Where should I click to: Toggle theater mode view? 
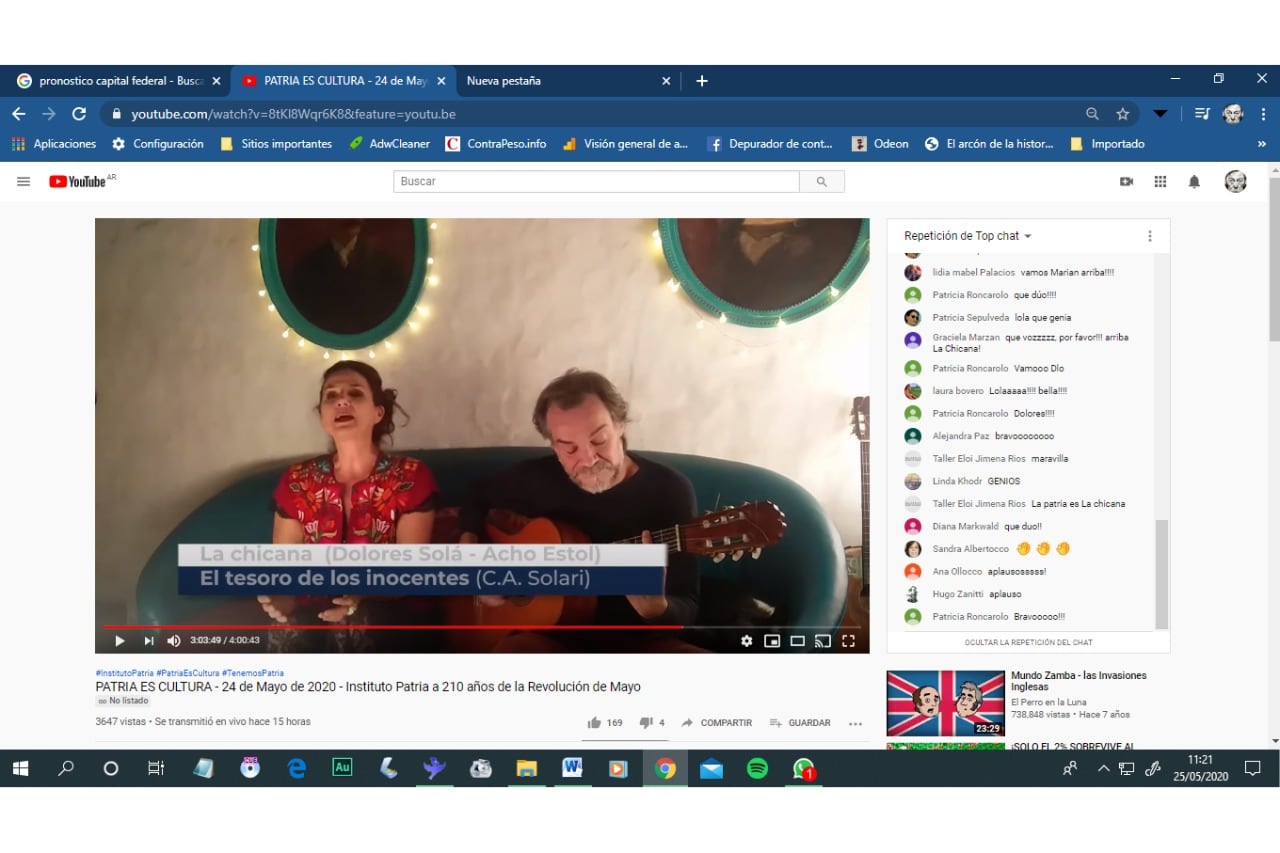(x=797, y=641)
